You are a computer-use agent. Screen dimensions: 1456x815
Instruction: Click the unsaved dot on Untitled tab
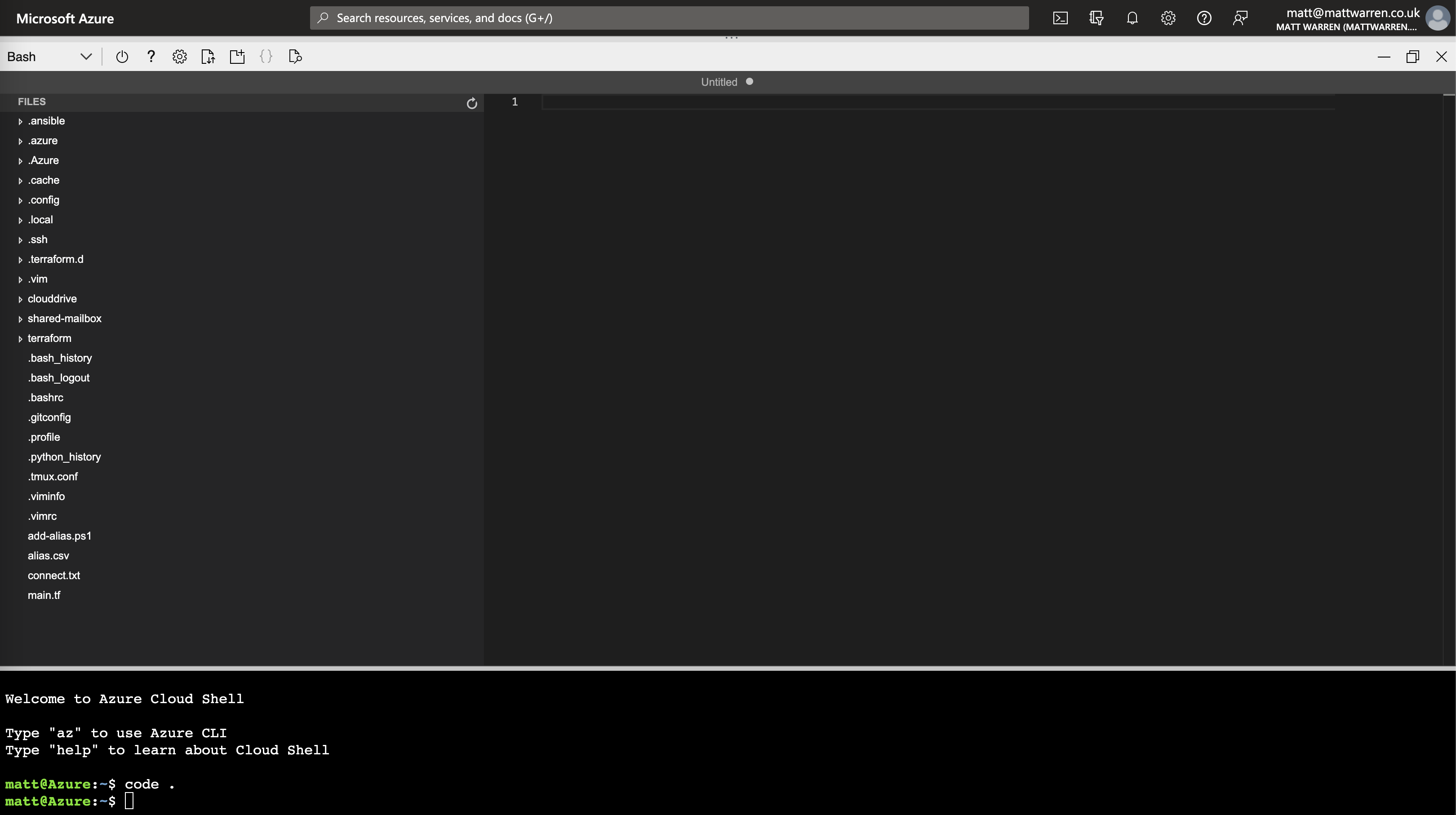(x=750, y=81)
